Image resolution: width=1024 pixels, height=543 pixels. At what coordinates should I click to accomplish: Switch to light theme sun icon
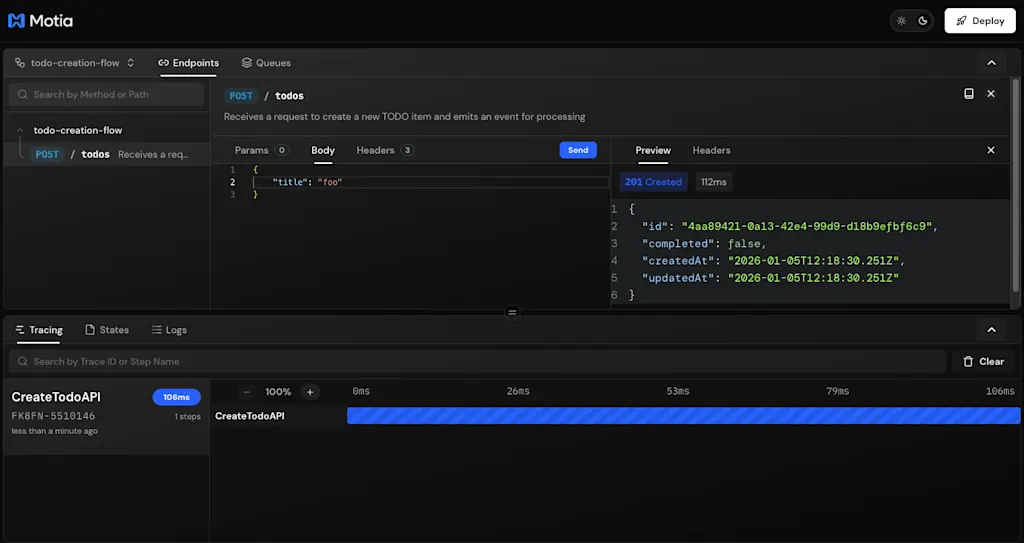click(901, 21)
